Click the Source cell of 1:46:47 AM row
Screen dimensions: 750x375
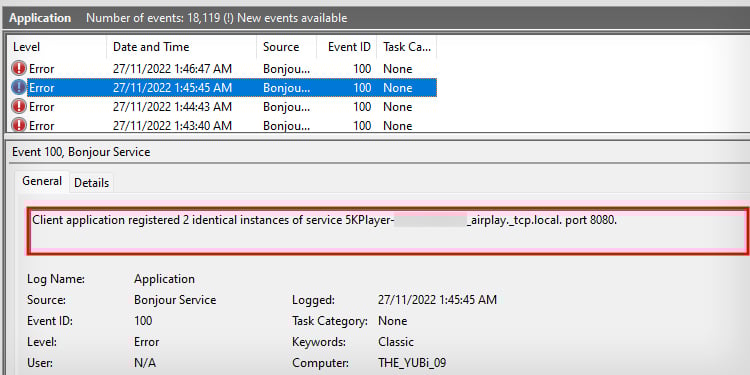tap(287, 69)
